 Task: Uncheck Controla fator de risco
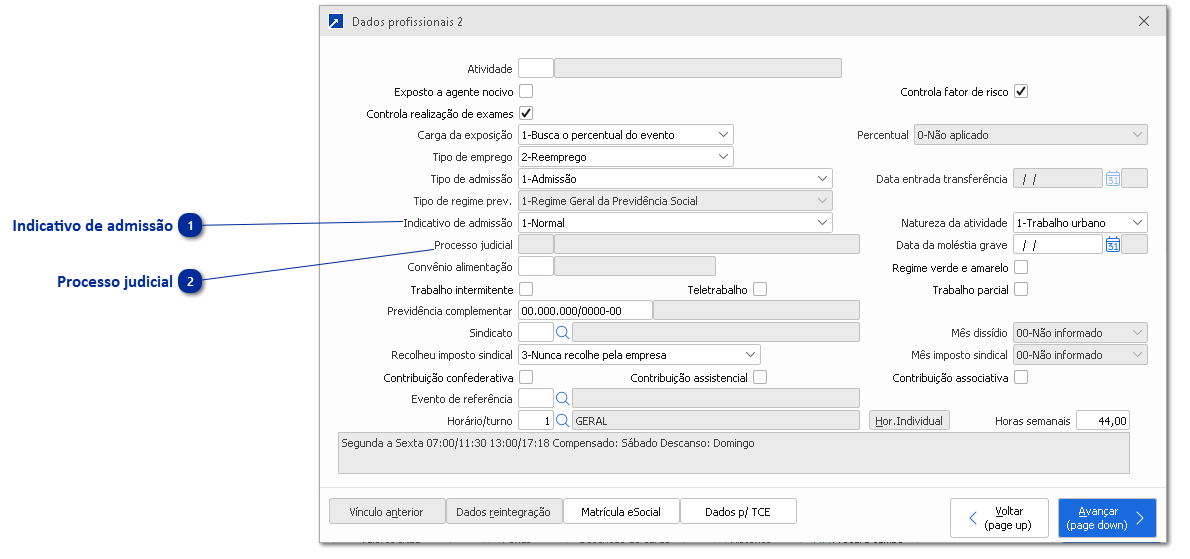[1021, 92]
